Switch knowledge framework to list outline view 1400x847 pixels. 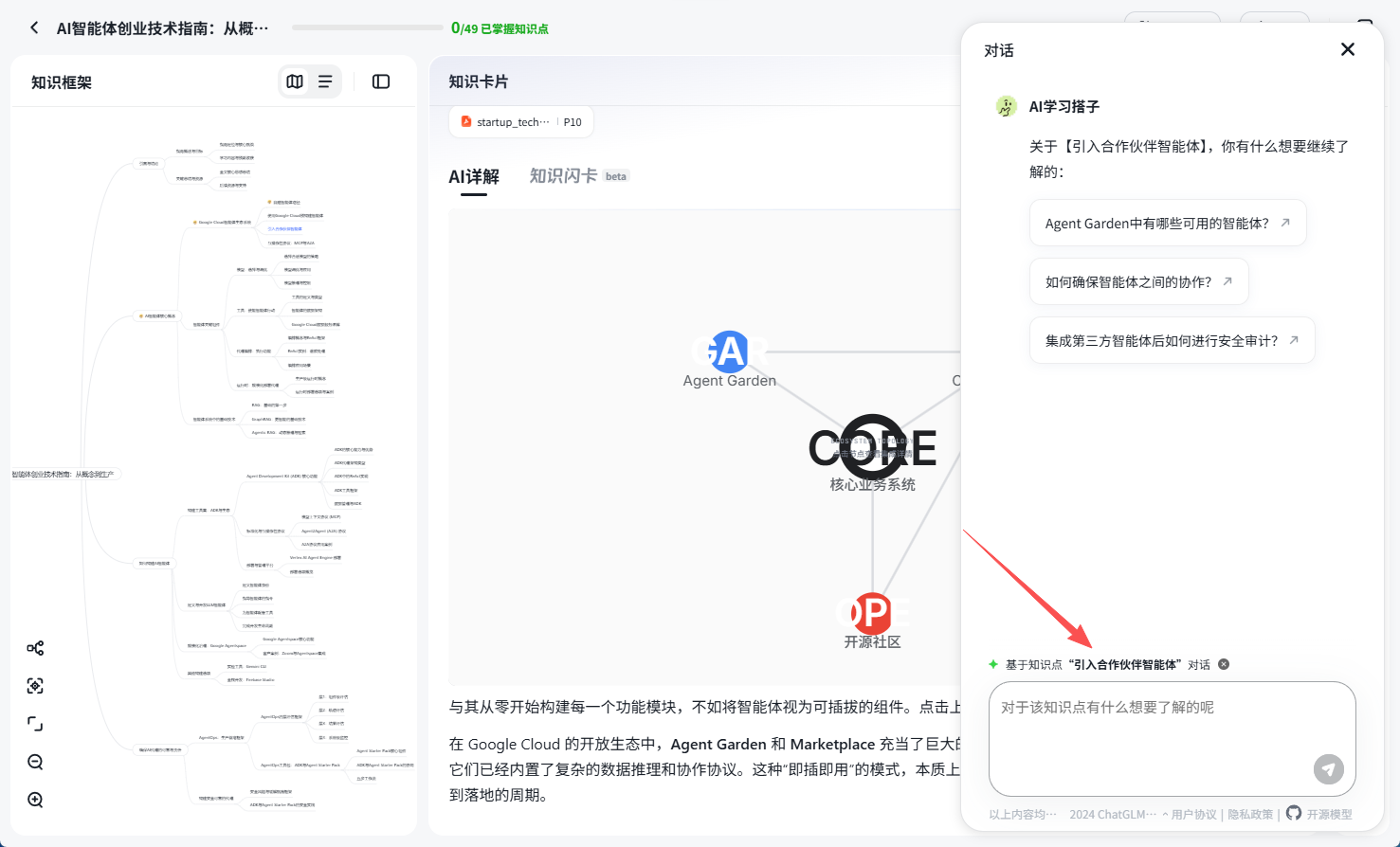pos(325,81)
